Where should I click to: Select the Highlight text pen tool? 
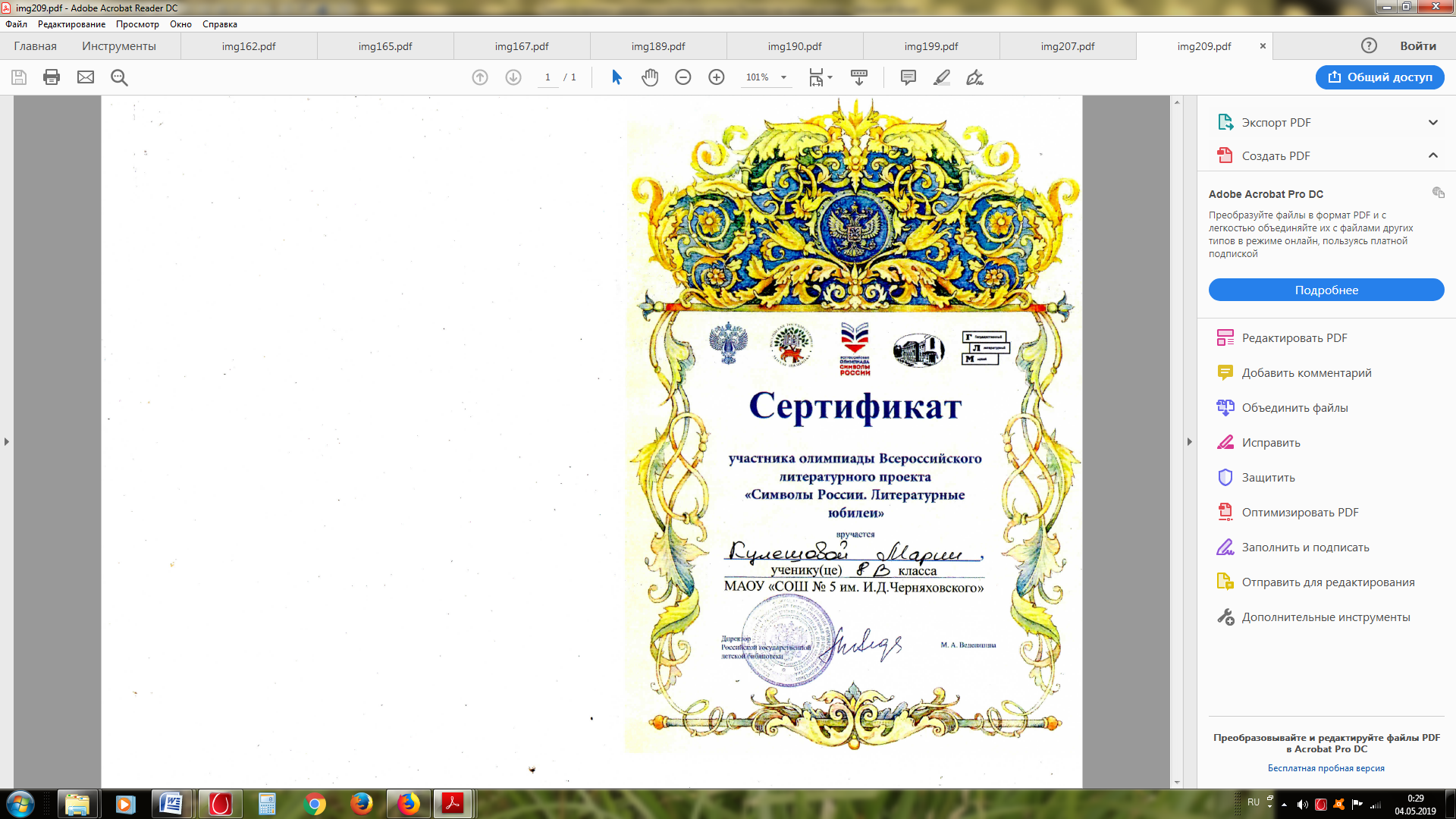pyautogui.click(x=942, y=77)
